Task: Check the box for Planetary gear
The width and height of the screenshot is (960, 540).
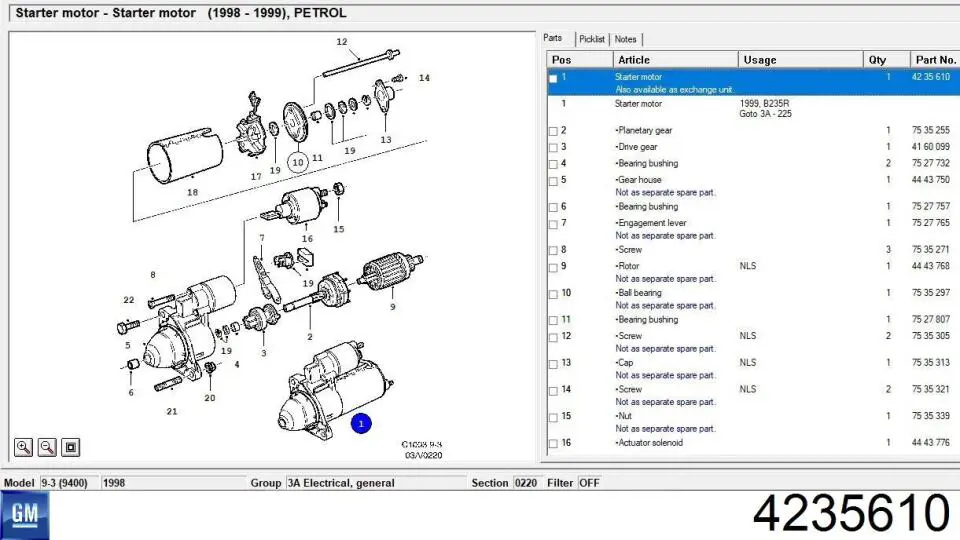Action: tap(553, 132)
